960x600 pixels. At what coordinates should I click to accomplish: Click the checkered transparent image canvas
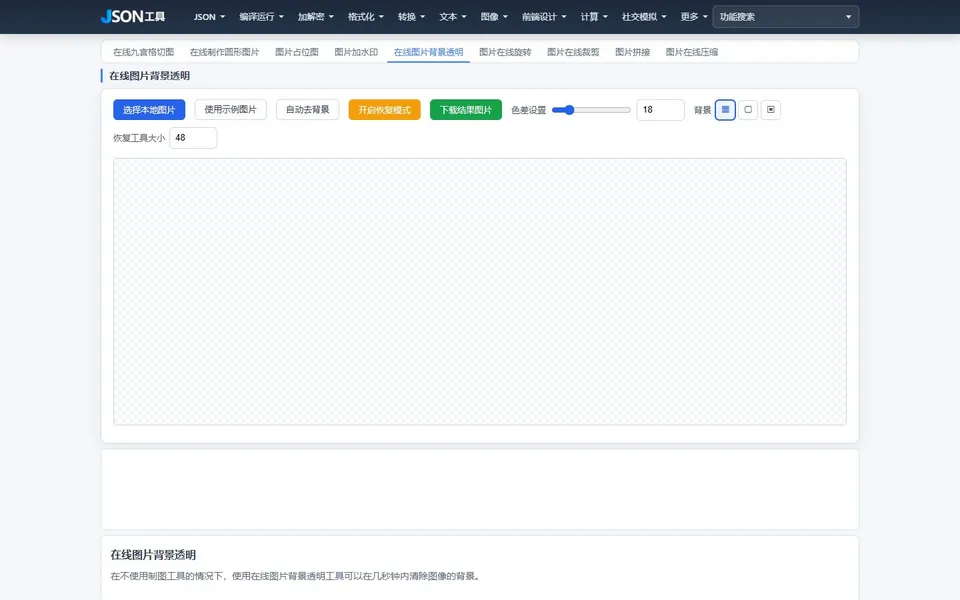(x=480, y=291)
